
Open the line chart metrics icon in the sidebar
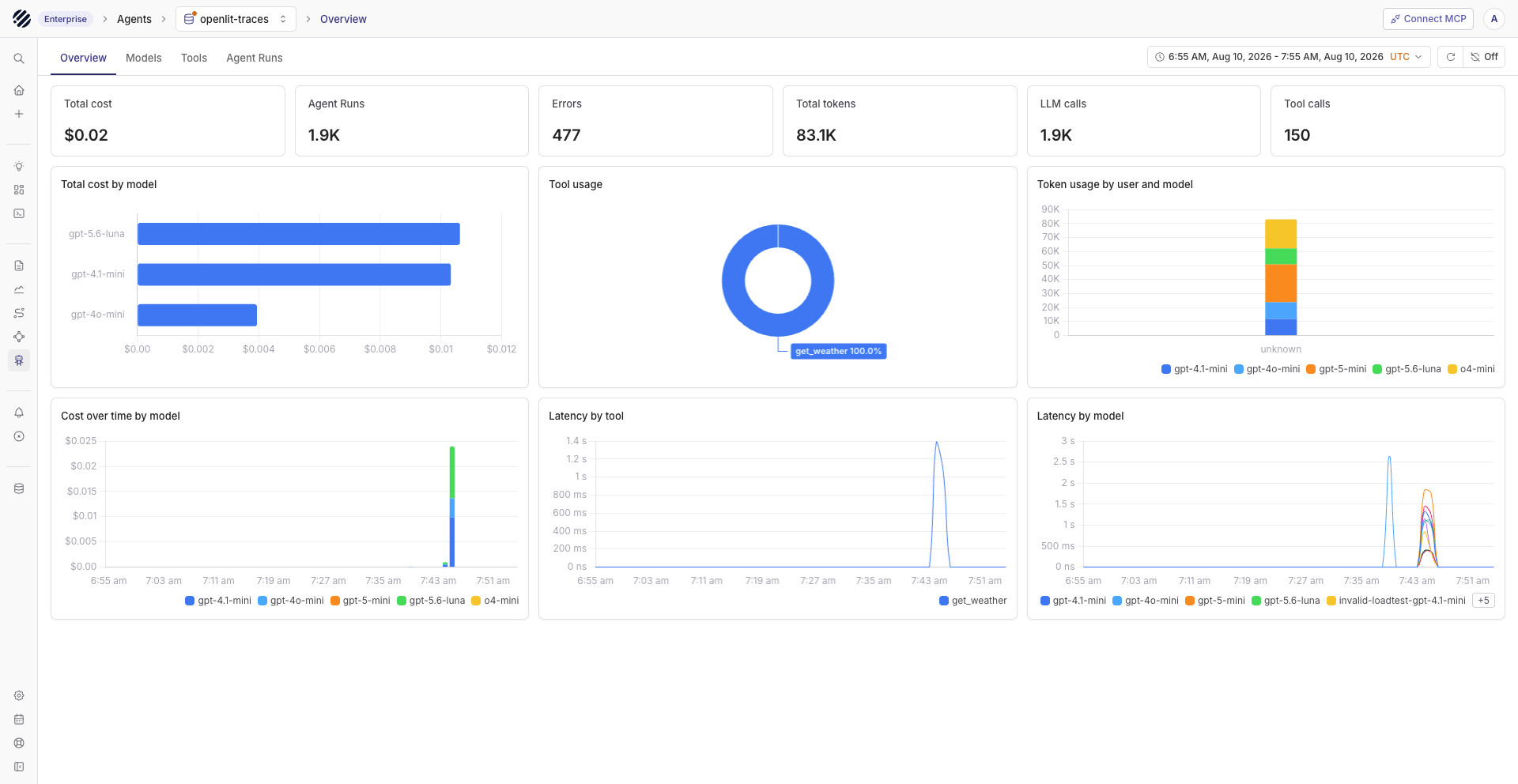pos(19,289)
